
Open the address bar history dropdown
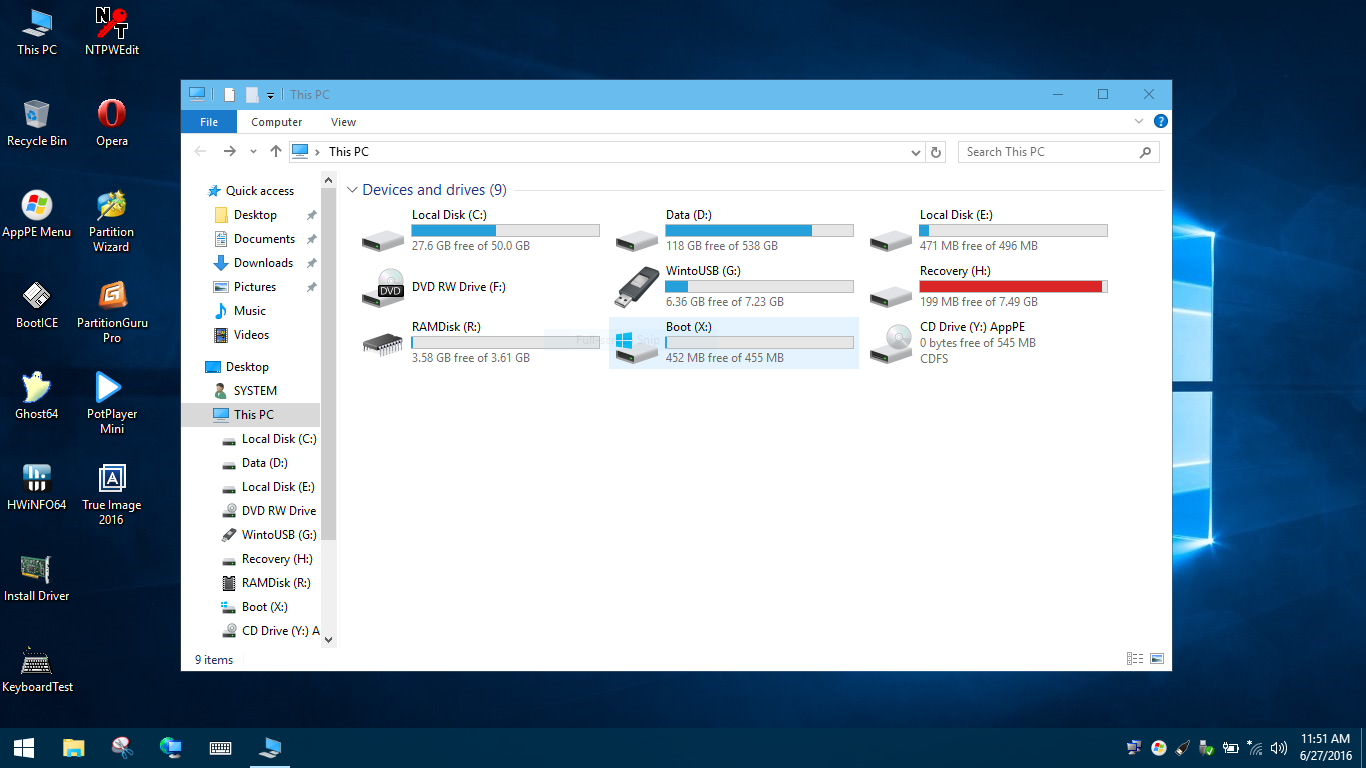[916, 152]
